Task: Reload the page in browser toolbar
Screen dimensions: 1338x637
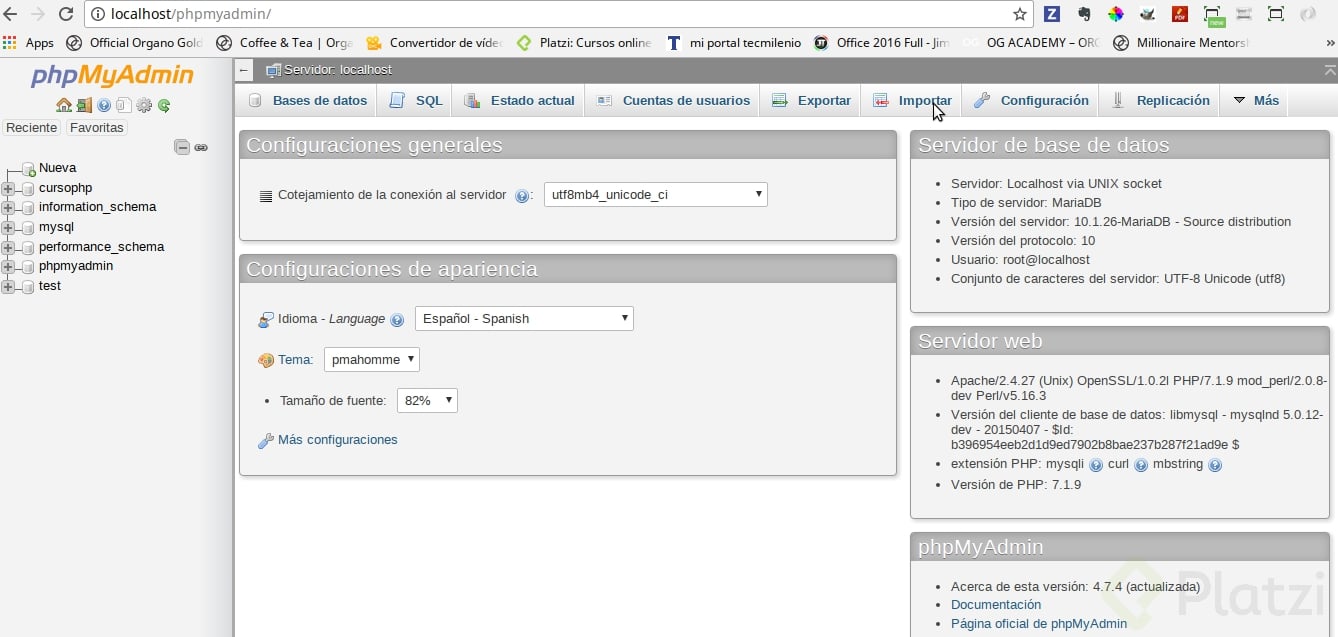Action: (66, 14)
